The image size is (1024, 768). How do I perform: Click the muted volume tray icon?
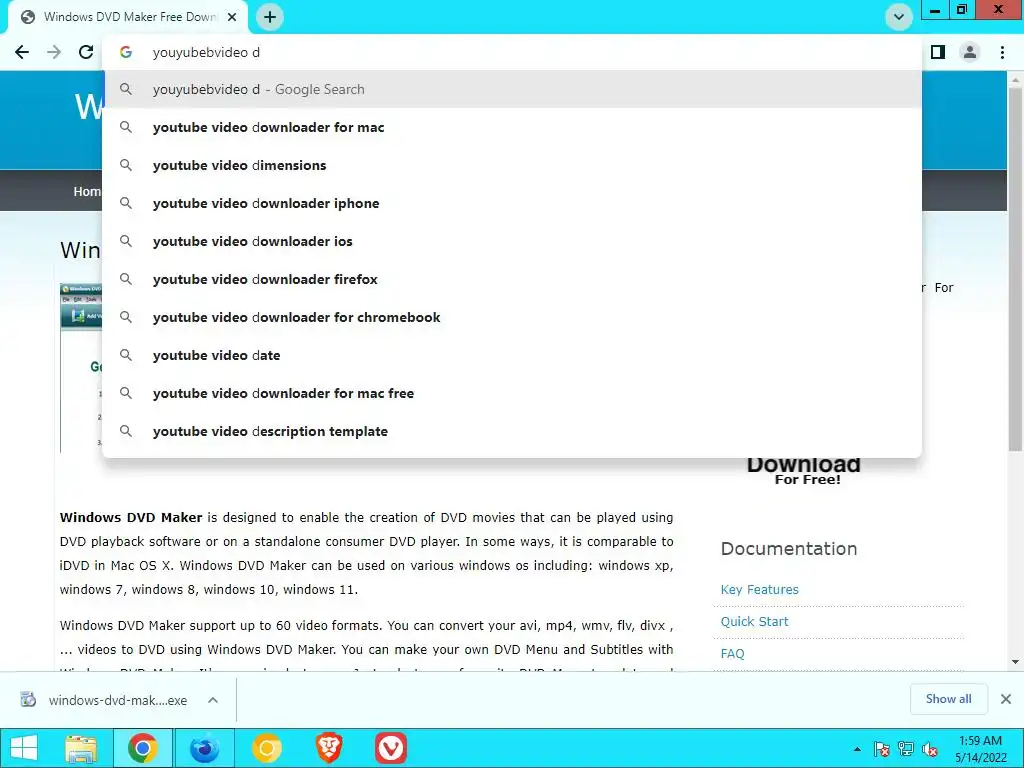[930, 749]
